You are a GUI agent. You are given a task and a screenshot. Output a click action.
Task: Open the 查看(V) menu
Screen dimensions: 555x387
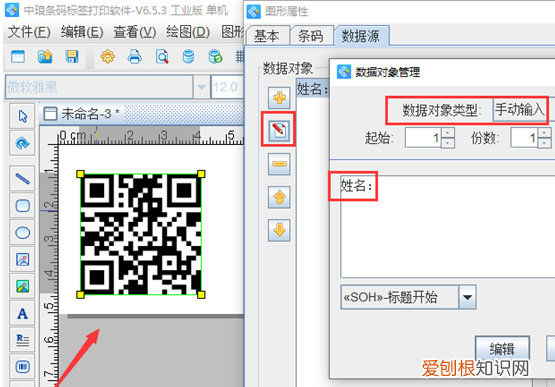(x=135, y=32)
